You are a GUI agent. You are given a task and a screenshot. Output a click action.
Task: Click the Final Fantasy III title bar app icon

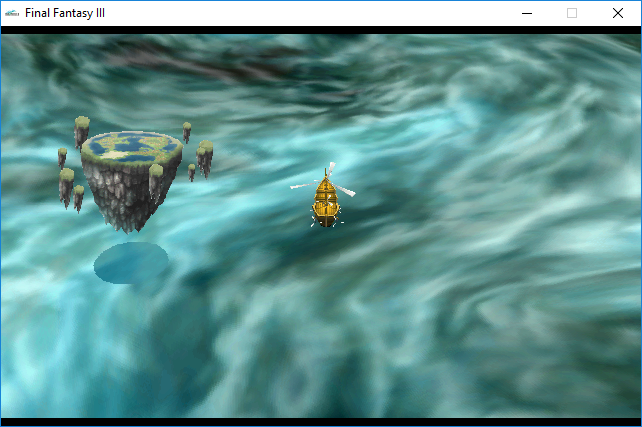(x=12, y=13)
